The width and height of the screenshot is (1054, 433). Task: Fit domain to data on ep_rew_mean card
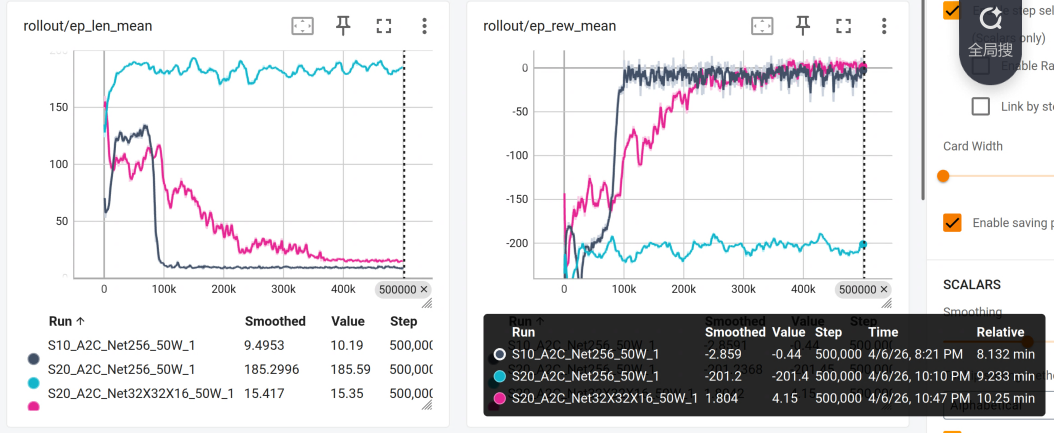(762, 26)
